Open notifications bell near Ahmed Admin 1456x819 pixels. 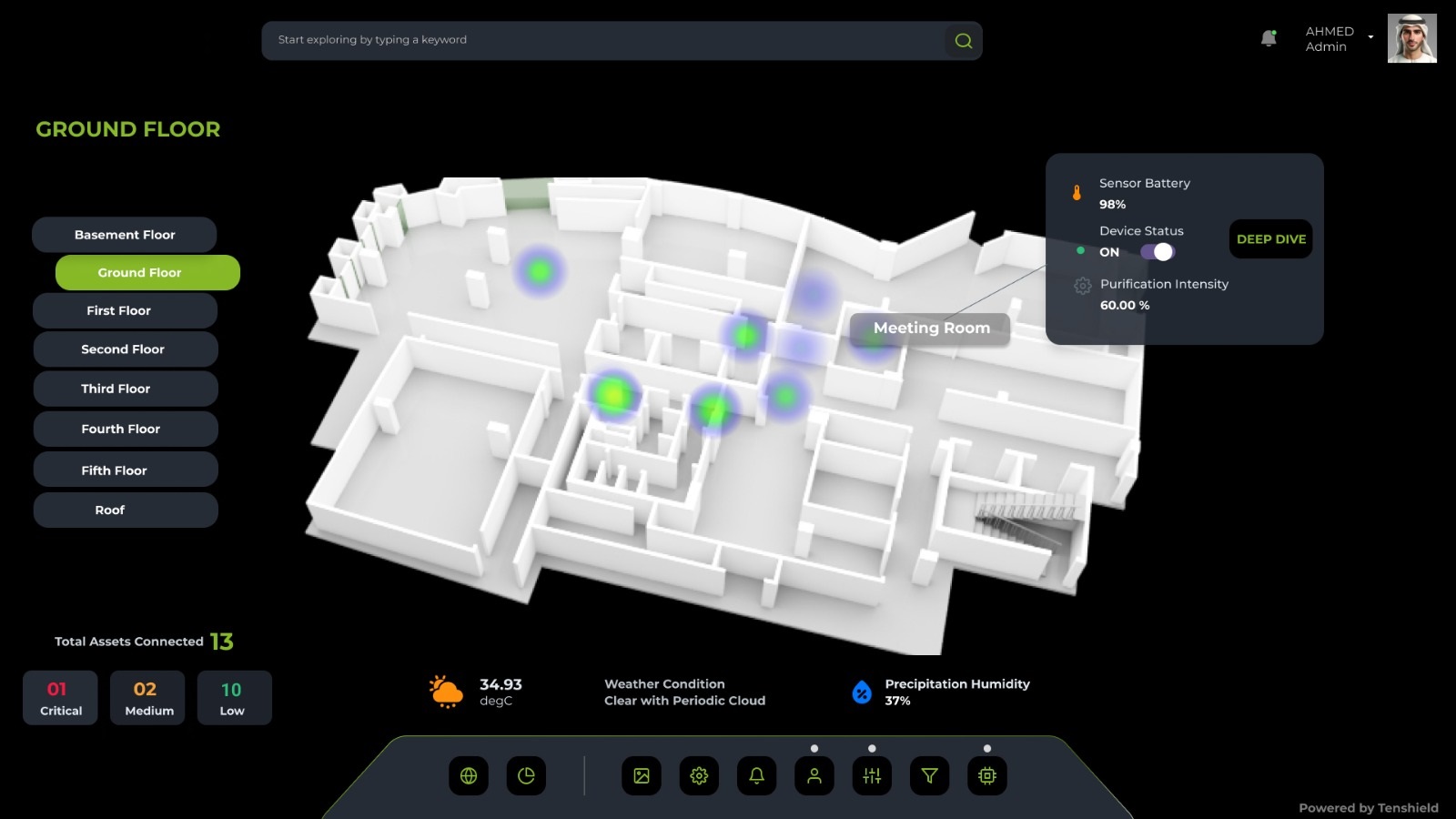1269,38
